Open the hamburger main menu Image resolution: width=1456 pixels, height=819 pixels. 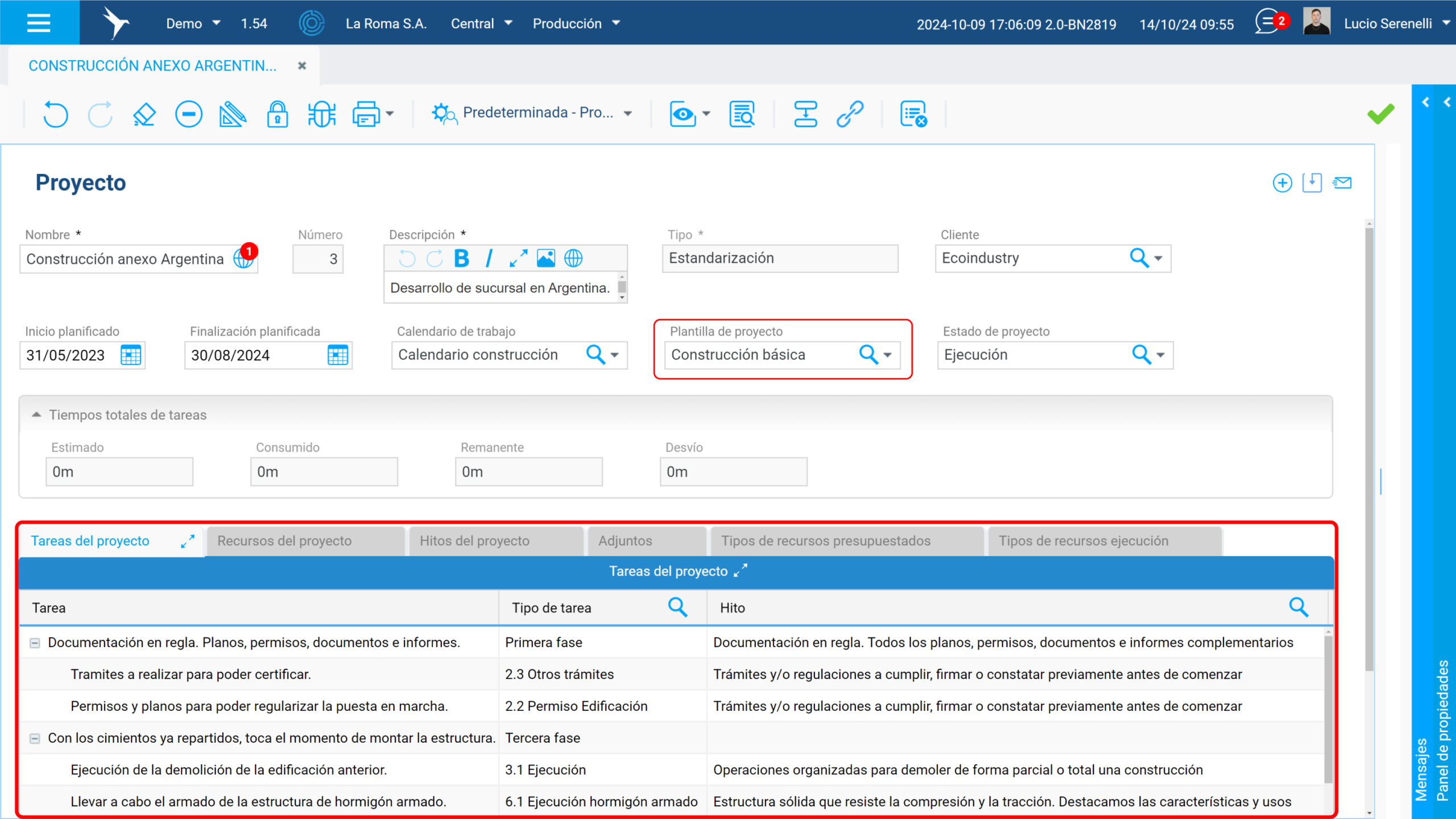click(x=39, y=23)
